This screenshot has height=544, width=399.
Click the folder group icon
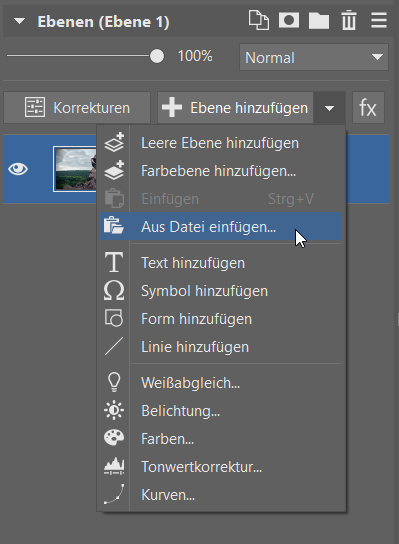tap(319, 21)
